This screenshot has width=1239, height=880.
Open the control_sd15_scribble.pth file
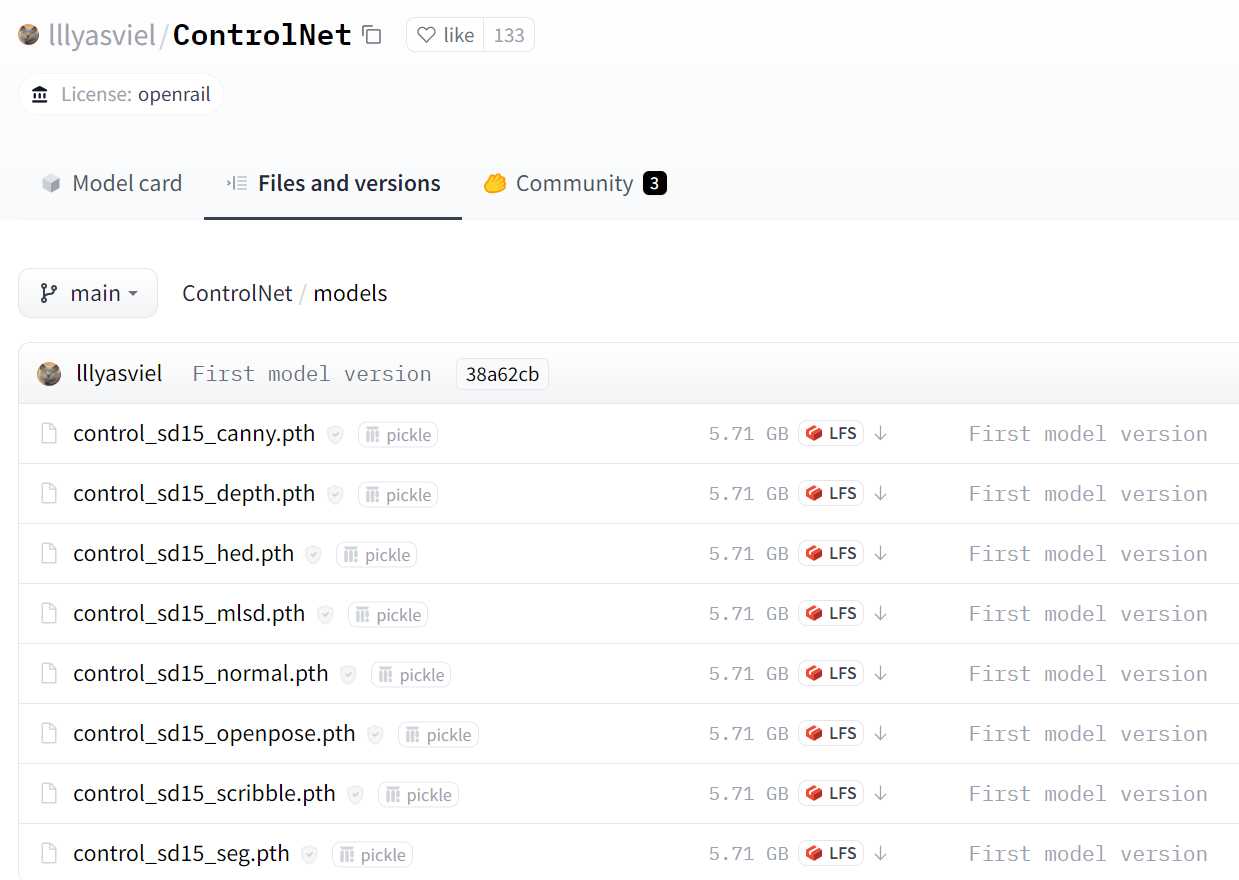(x=204, y=793)
